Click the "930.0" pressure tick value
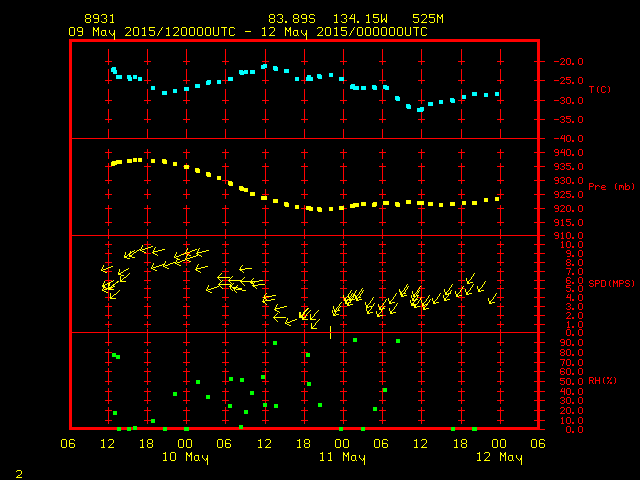Image resolution: width=640 pixels, height=480 pixels. coord(568,180)
